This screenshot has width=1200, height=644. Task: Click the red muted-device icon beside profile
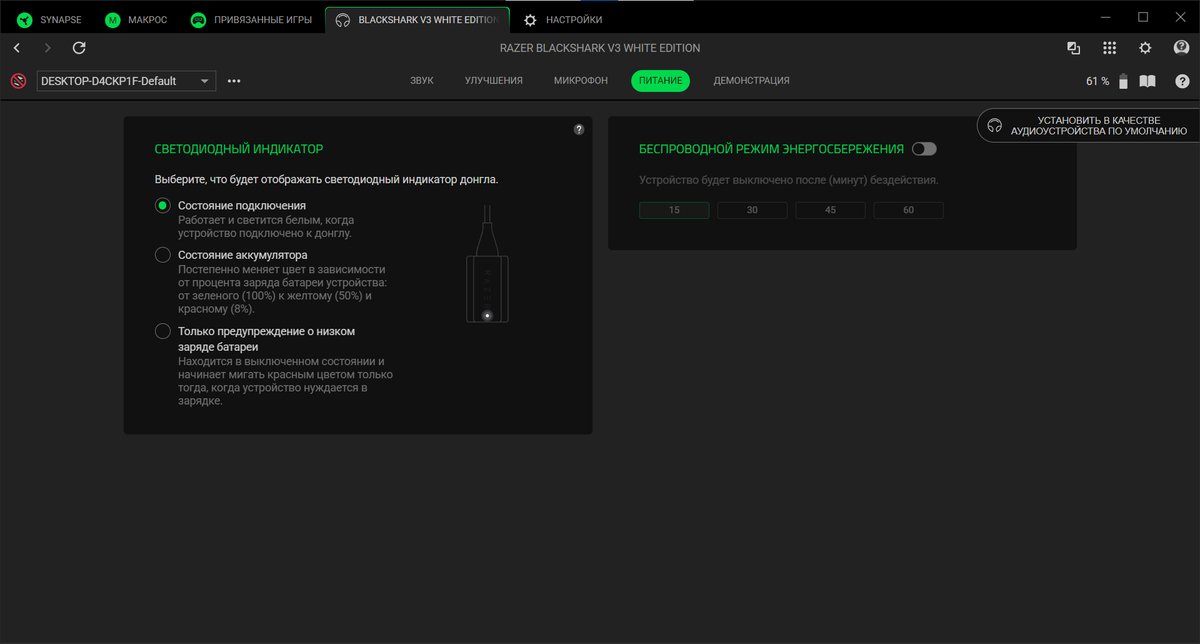(x=18, y=81)
